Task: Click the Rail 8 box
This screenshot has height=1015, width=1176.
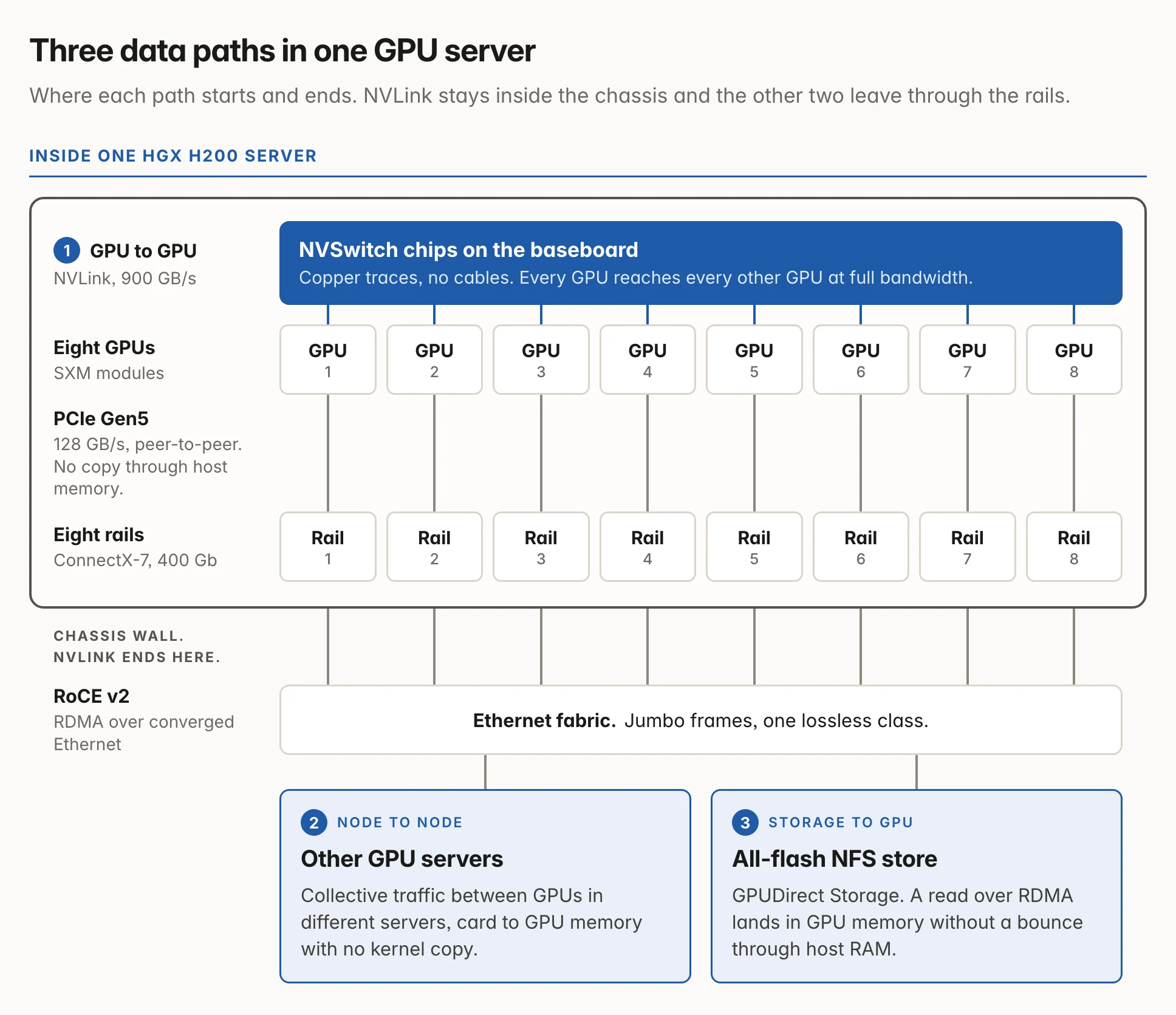Action: pyautogui.click(x=1074, y=547)
